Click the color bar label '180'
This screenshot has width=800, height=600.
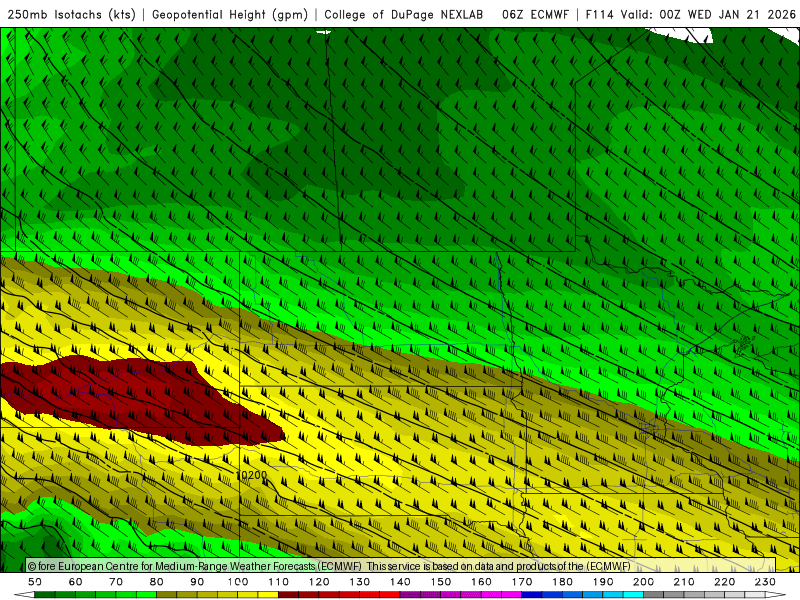pyautogui.click(x=563, y=582)
